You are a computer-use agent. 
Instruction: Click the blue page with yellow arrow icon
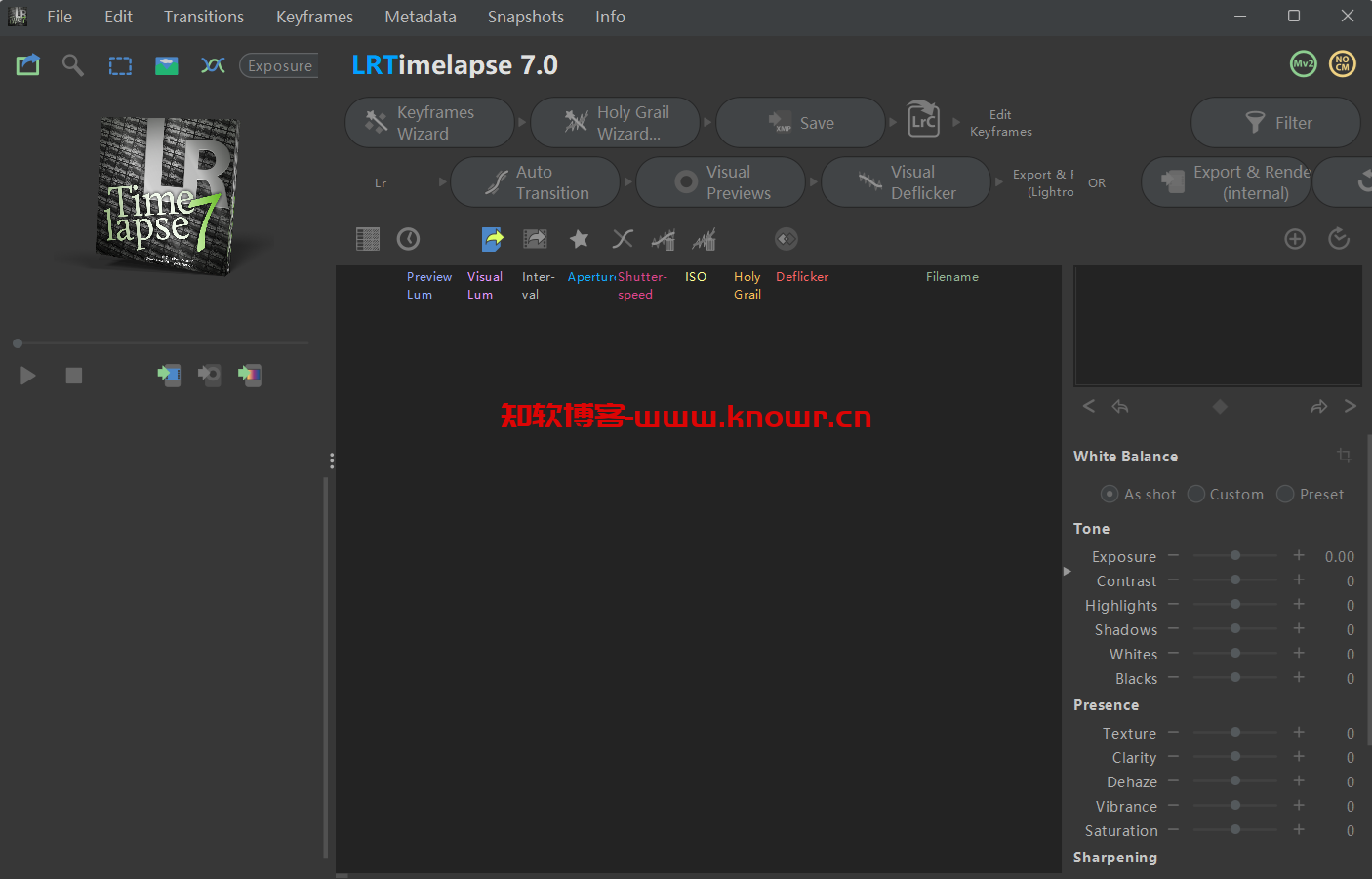(493, 239)
